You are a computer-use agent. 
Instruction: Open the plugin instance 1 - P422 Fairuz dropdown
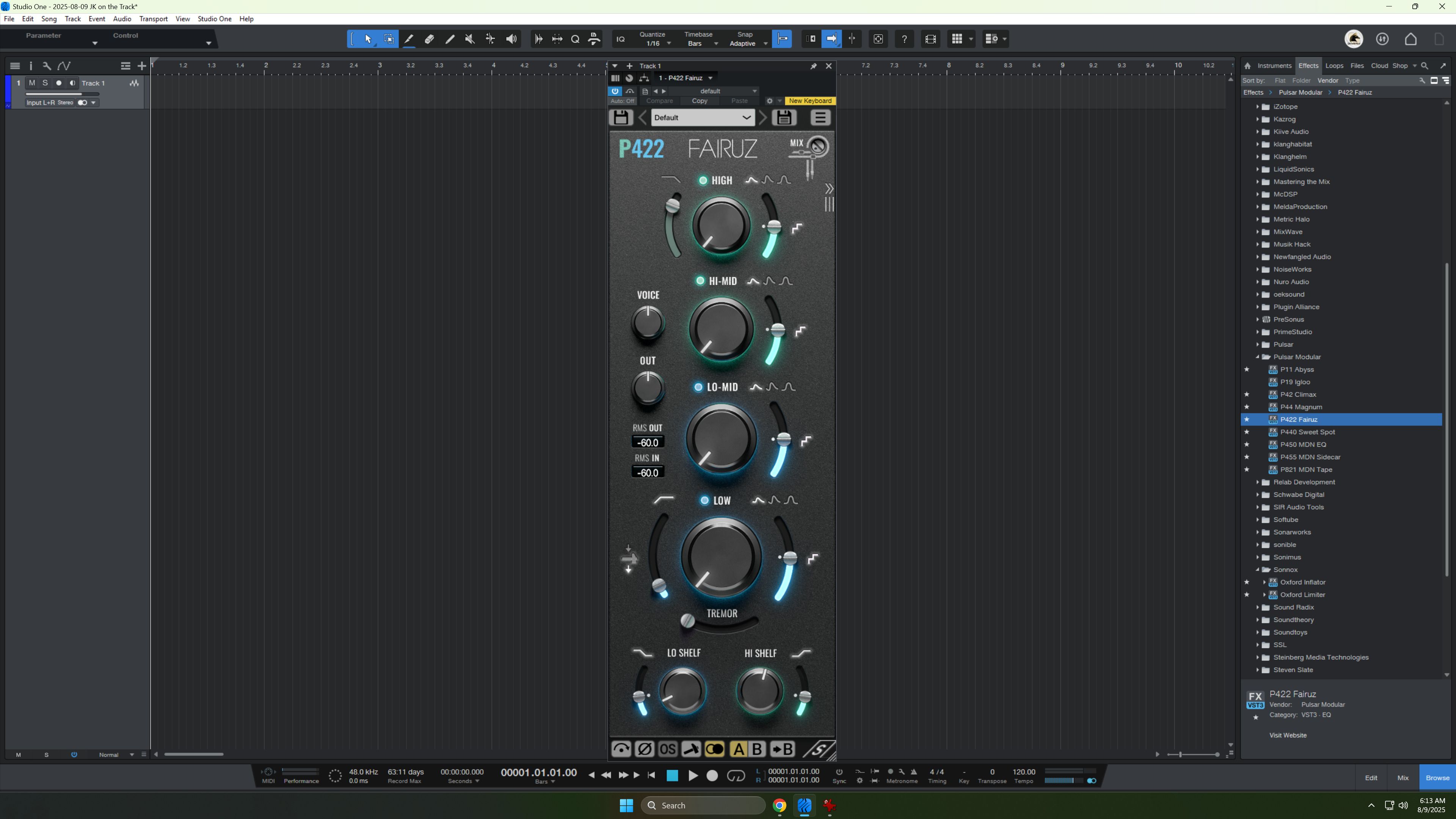pos(686,78)
